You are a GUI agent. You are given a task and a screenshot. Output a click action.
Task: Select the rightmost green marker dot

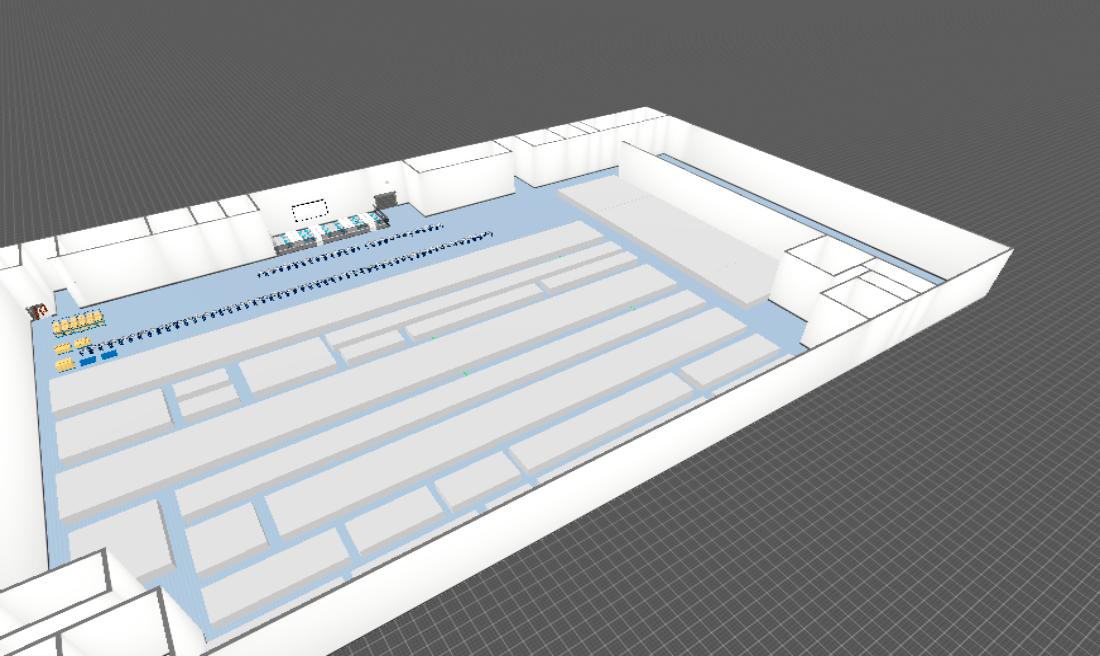click(632, 308)
